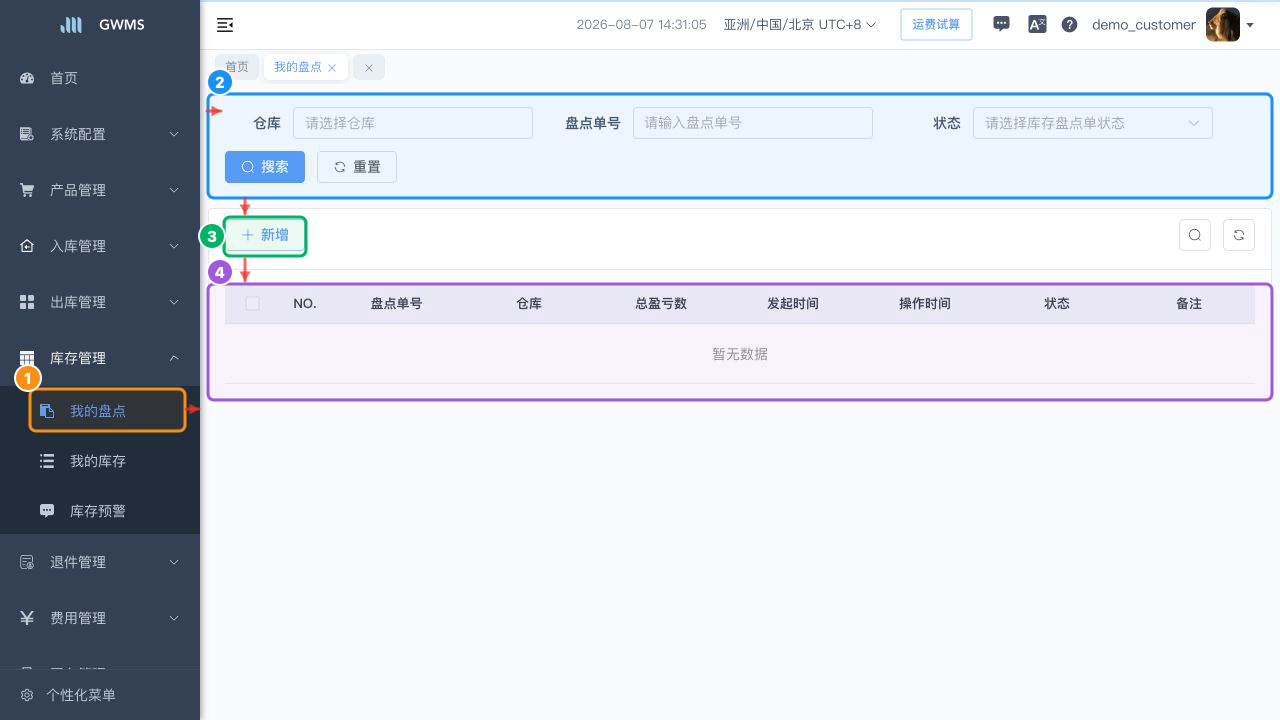Click the 搜索 search button
Viewport: 1280px width, 720px height.
[x=265, y=167]
